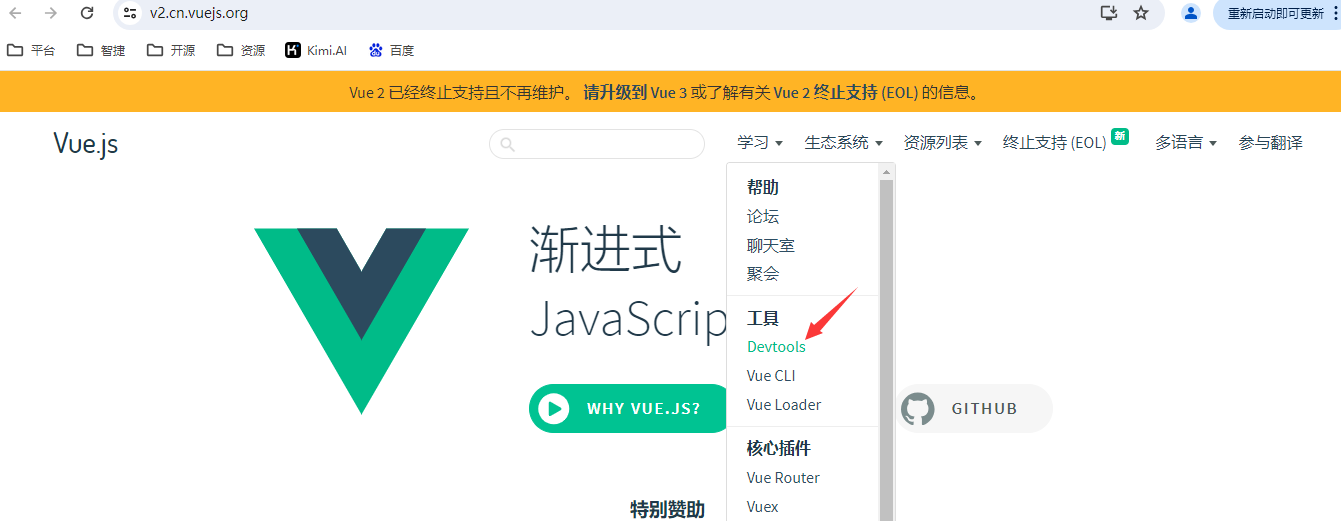This screenshot has height=521, width=1341.
Task: Click the dropdown menu scrollbar up arrow
Action: 885,172
